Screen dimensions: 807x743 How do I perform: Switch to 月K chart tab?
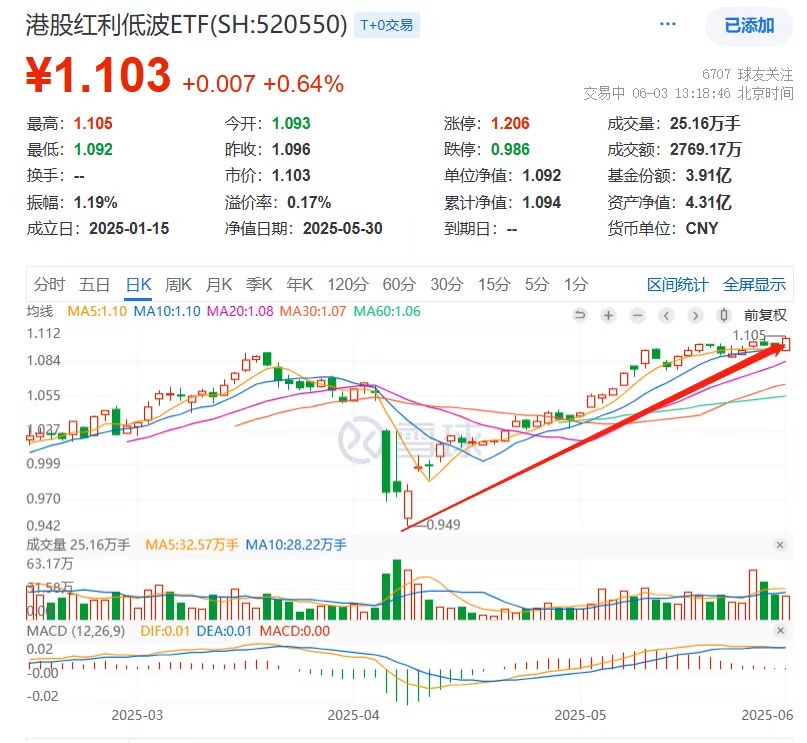point(219,284)
